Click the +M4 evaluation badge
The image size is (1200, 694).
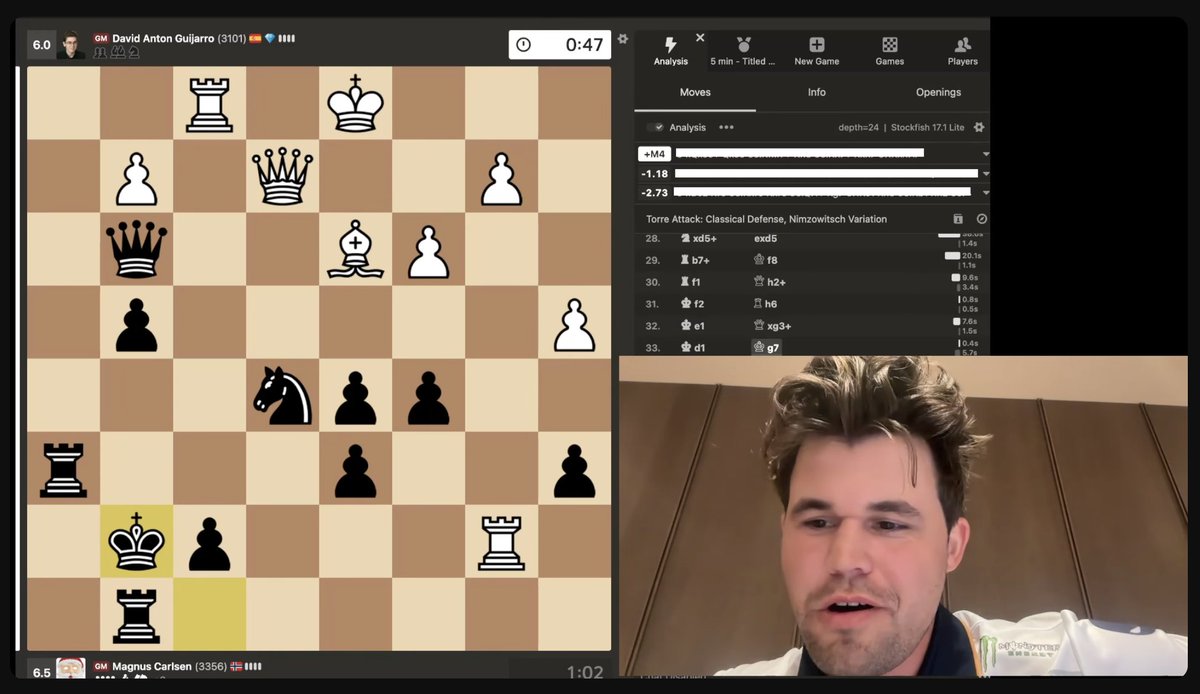pyautogui.click(x=654, y=154)
